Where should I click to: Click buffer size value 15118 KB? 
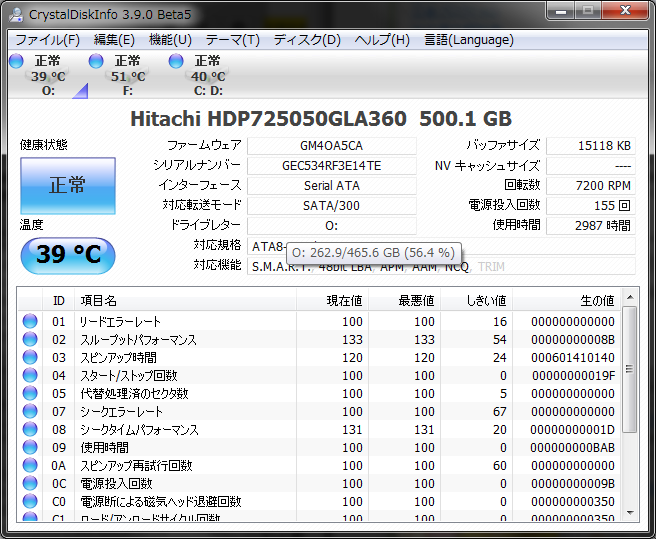tap(591, 146)
